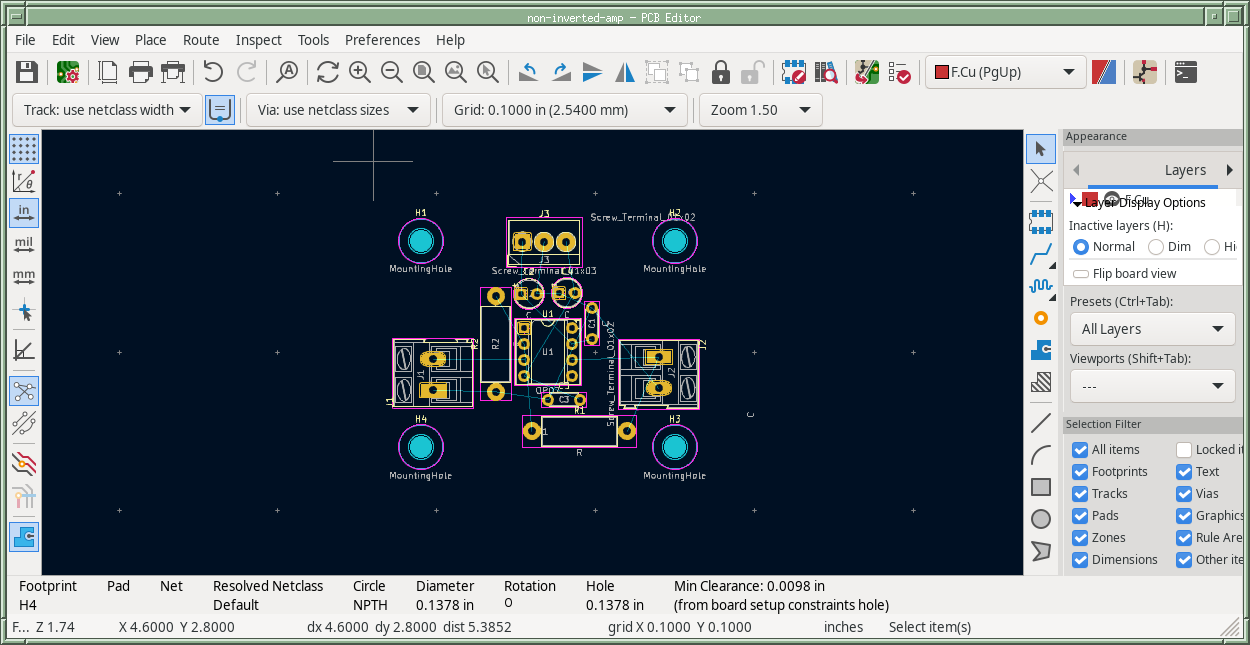Open the F.Cu layer selector dropdown
This screenshot has height=645, width=1250.
coord(1006,72)
